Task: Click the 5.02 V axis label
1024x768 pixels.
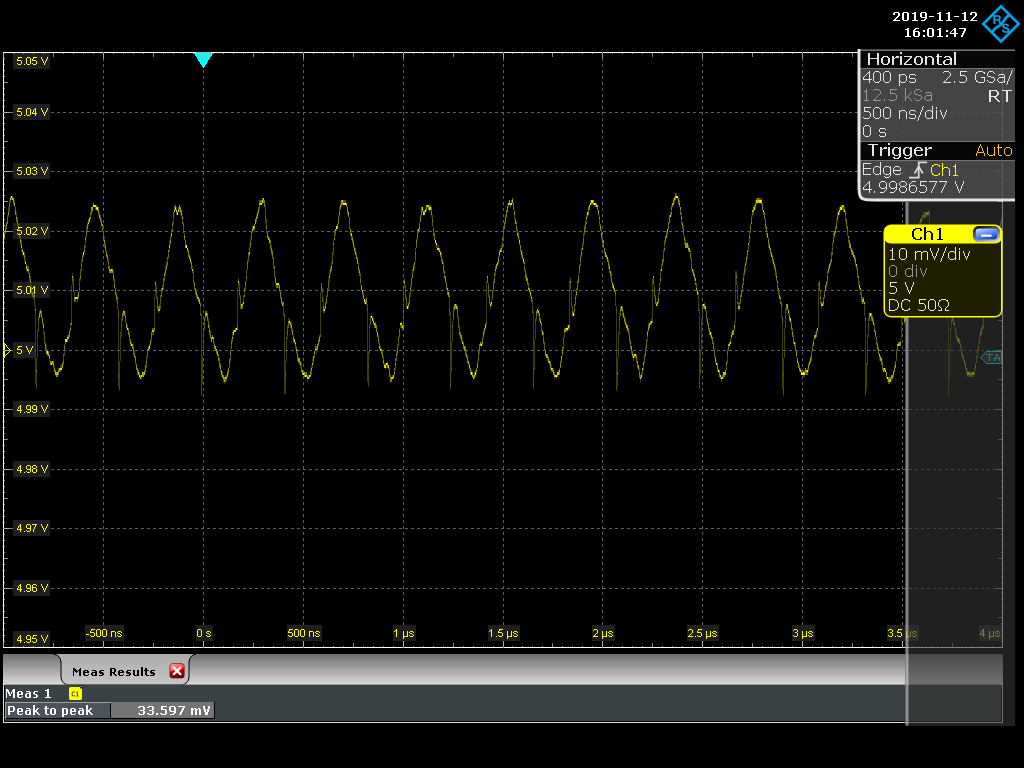Action: (31, 231)
